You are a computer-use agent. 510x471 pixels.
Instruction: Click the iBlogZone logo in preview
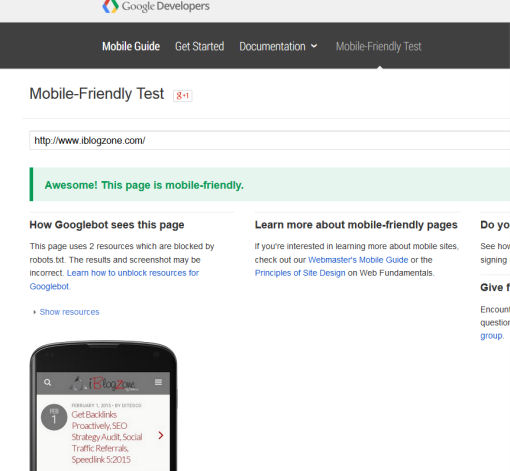click(x=103, y=383)
